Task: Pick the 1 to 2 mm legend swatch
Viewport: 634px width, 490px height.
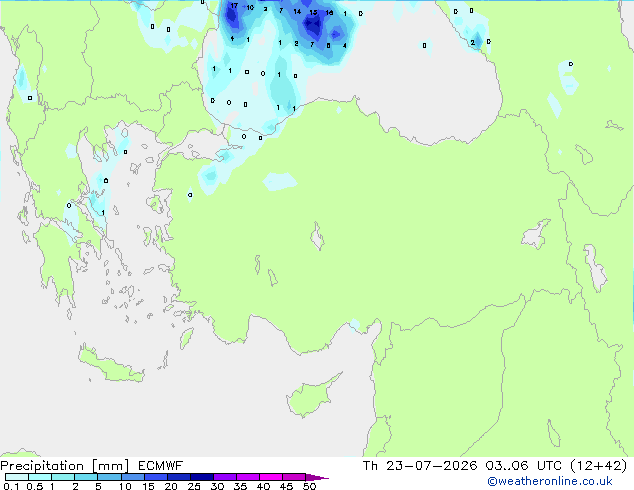Action: tap(63, 477)
